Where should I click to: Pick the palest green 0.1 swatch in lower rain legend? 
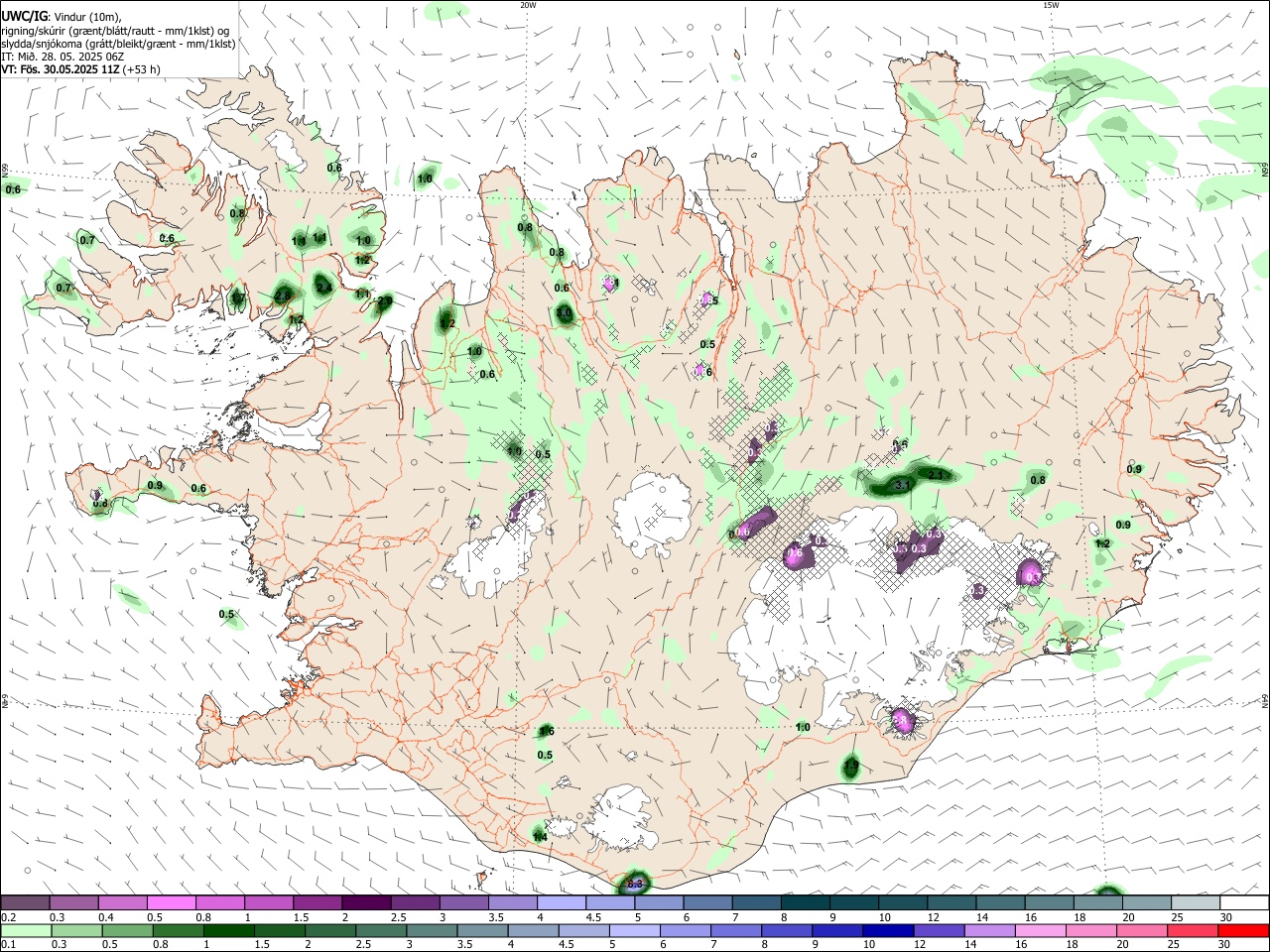pyautogui.click(x=26, y=931)
